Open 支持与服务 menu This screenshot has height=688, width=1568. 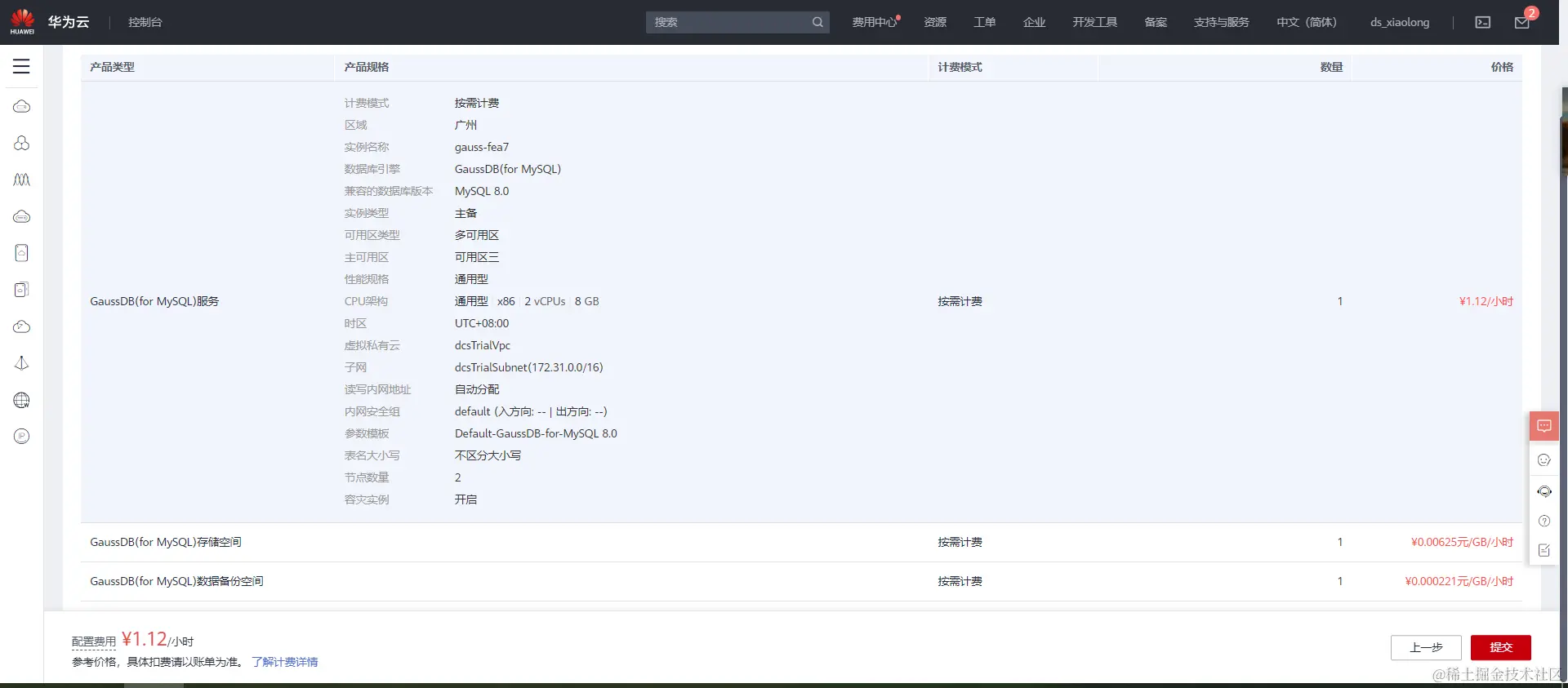[x=1222, y=22]
